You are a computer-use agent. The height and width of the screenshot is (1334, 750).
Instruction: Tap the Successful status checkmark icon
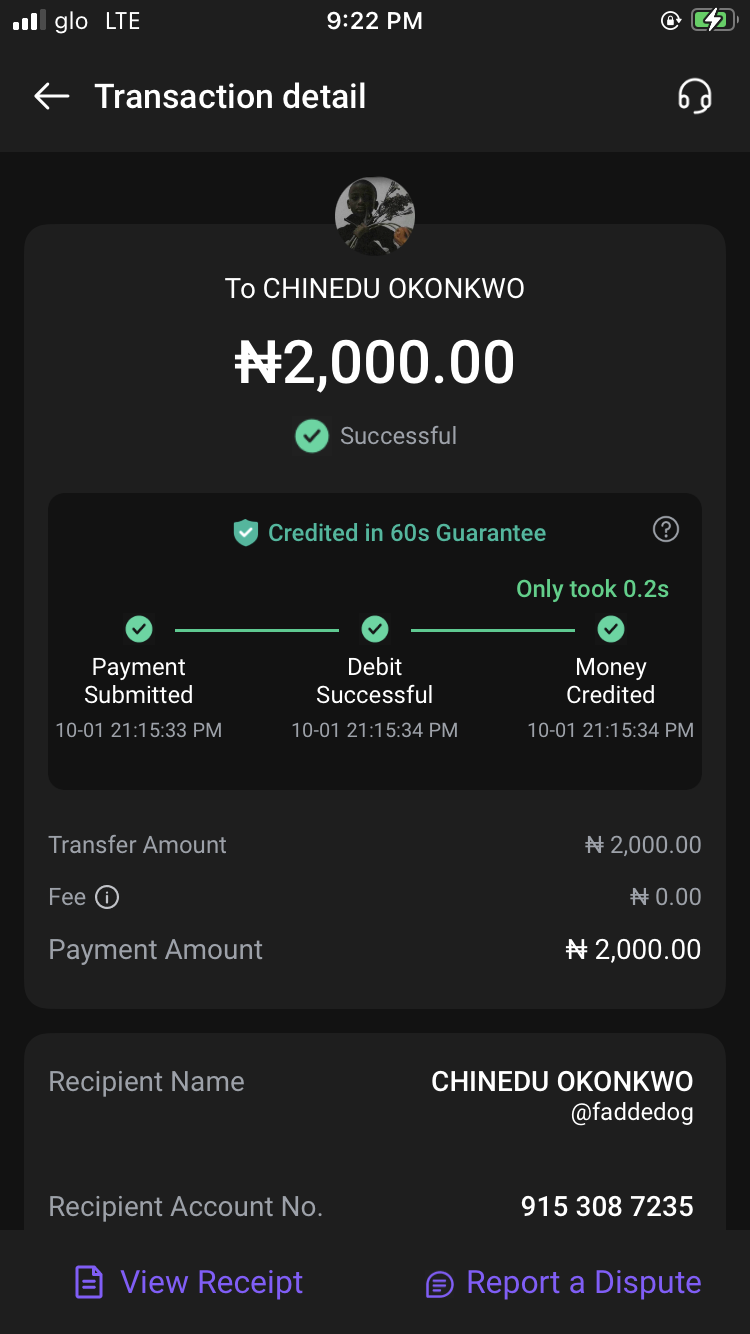(312, 436)
